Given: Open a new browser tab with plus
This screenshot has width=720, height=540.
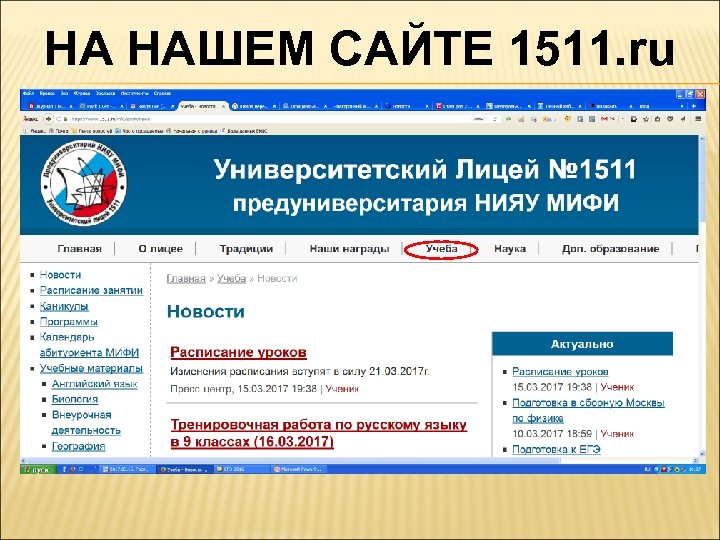Looking at the screenshot, I should point(694,106).
